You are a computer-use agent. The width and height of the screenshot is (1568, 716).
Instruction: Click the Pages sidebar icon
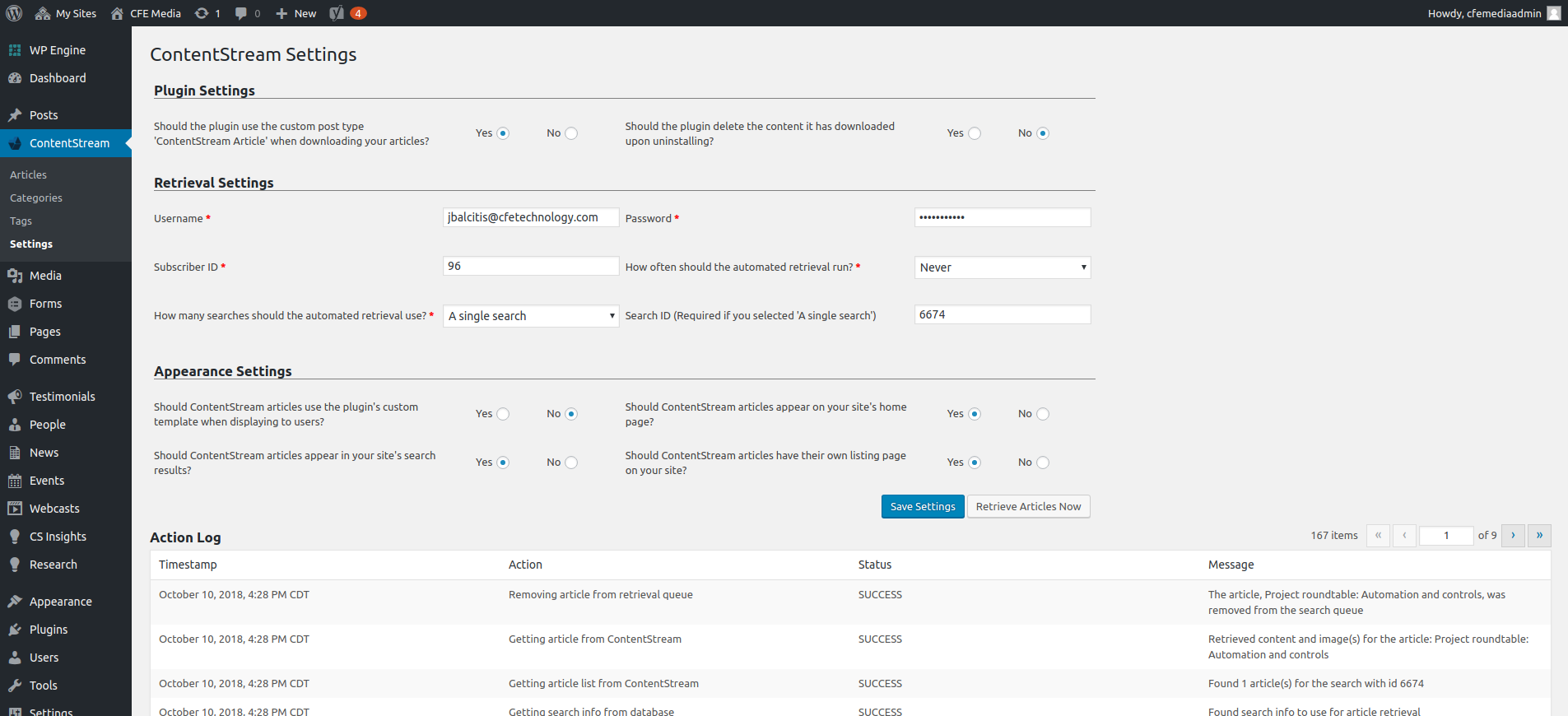(15, 332)
